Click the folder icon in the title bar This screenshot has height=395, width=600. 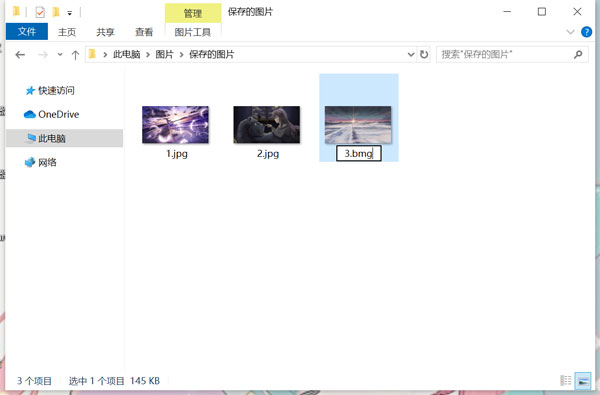tap(16, 11)
